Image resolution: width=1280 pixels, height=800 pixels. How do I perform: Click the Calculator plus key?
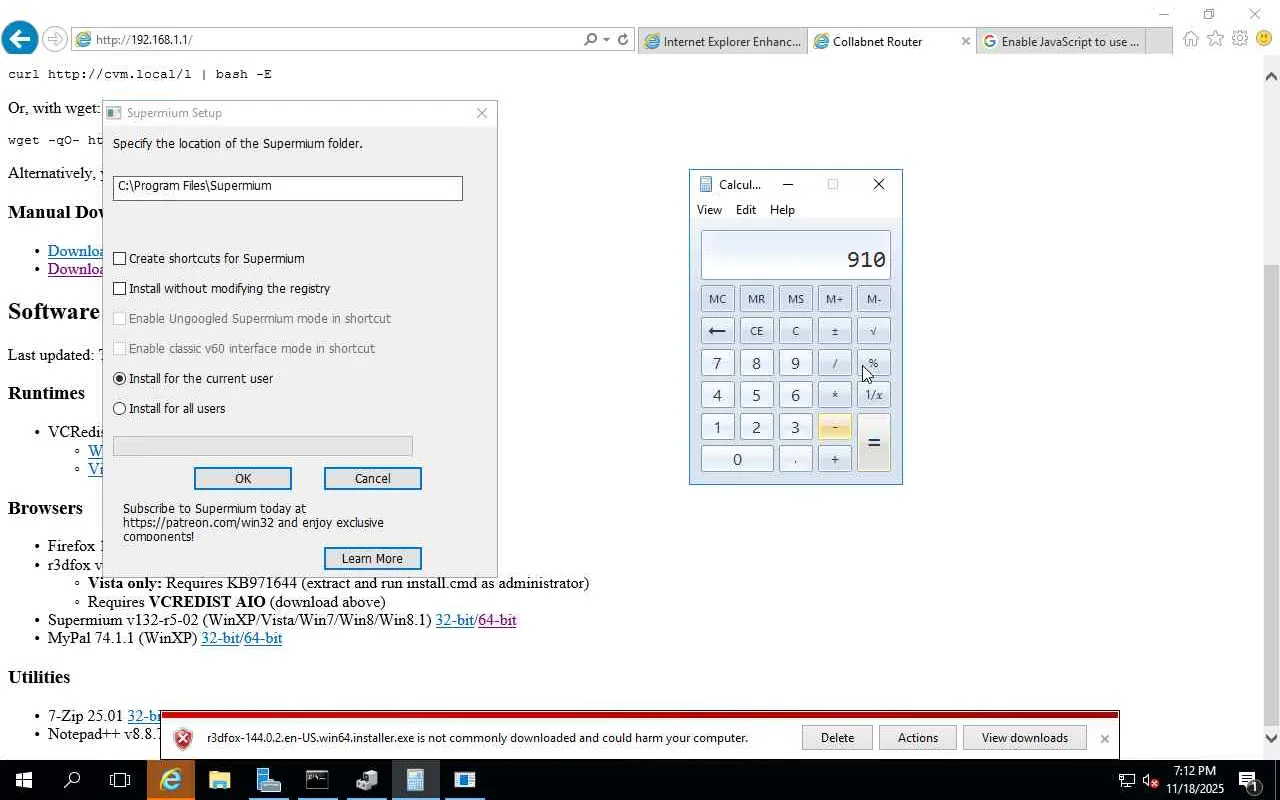pyautogui.click(x=834, y=459)
